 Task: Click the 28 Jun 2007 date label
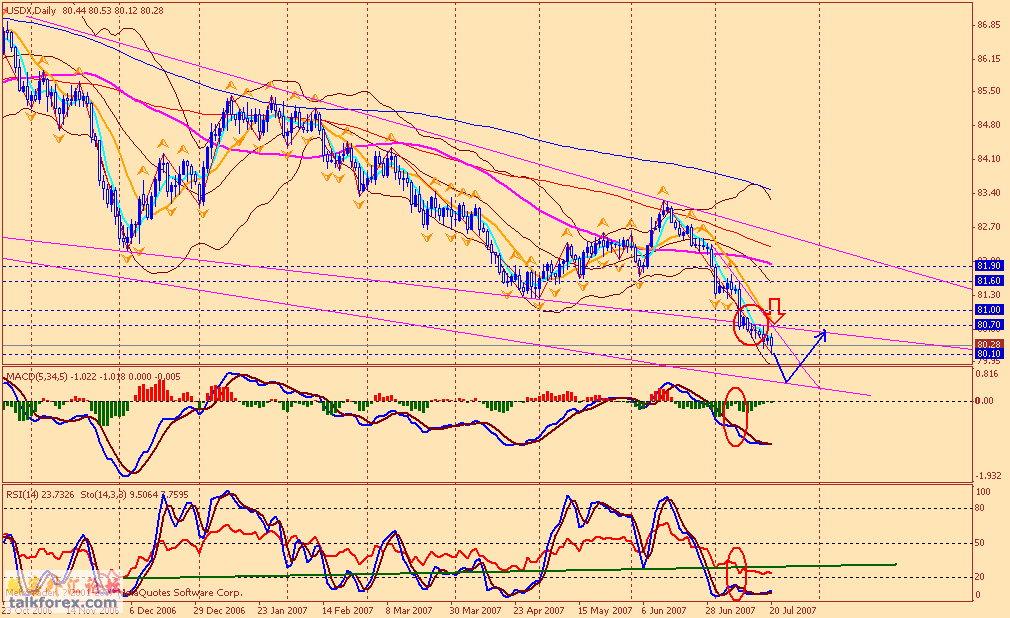730,610
